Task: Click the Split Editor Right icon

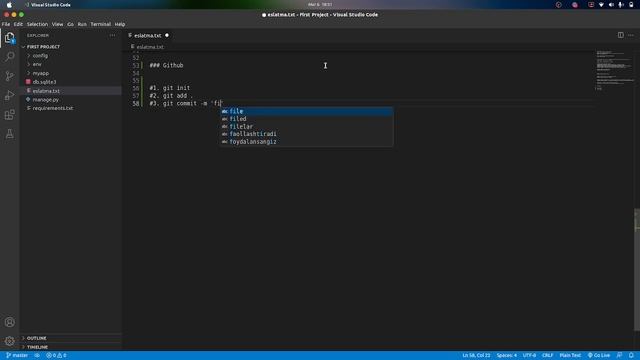Action: coord(620,35)
